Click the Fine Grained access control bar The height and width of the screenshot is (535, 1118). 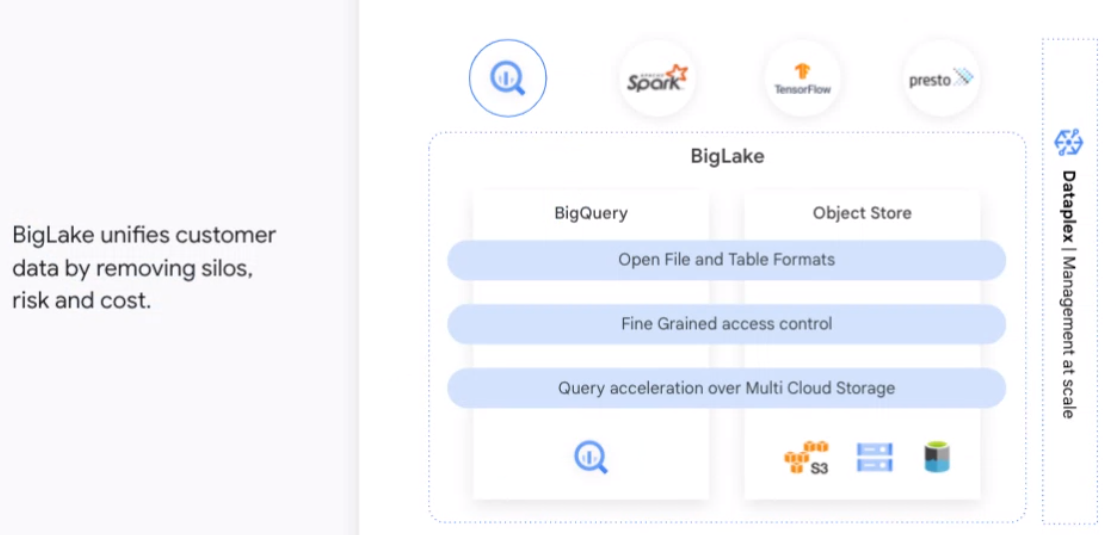coord(727,324)
